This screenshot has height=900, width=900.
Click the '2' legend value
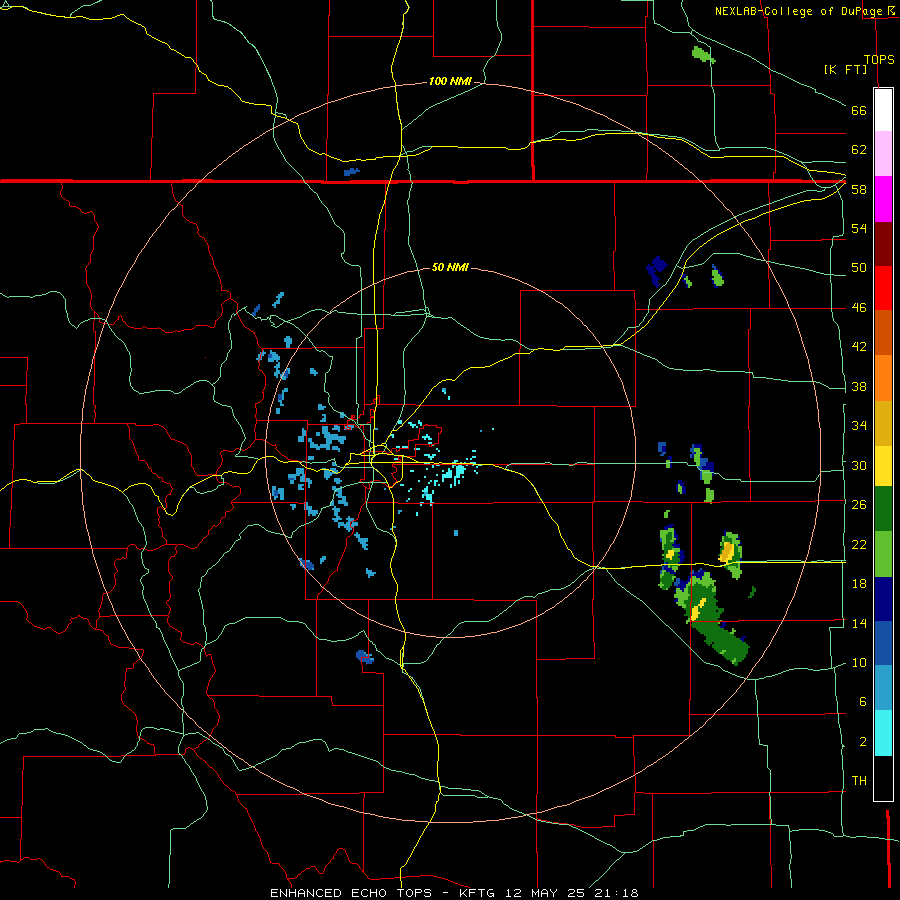point(863,742)
